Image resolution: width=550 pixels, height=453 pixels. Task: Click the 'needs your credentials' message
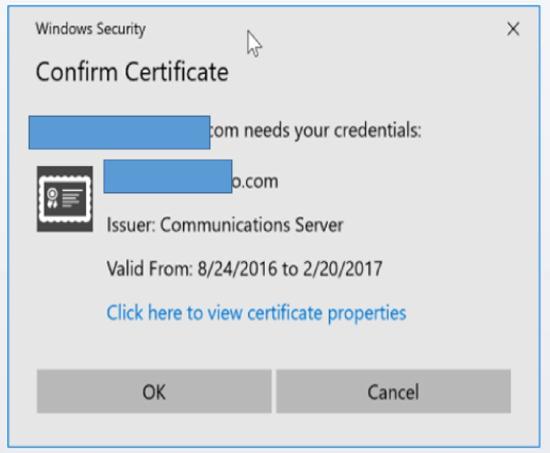(315, 131)
